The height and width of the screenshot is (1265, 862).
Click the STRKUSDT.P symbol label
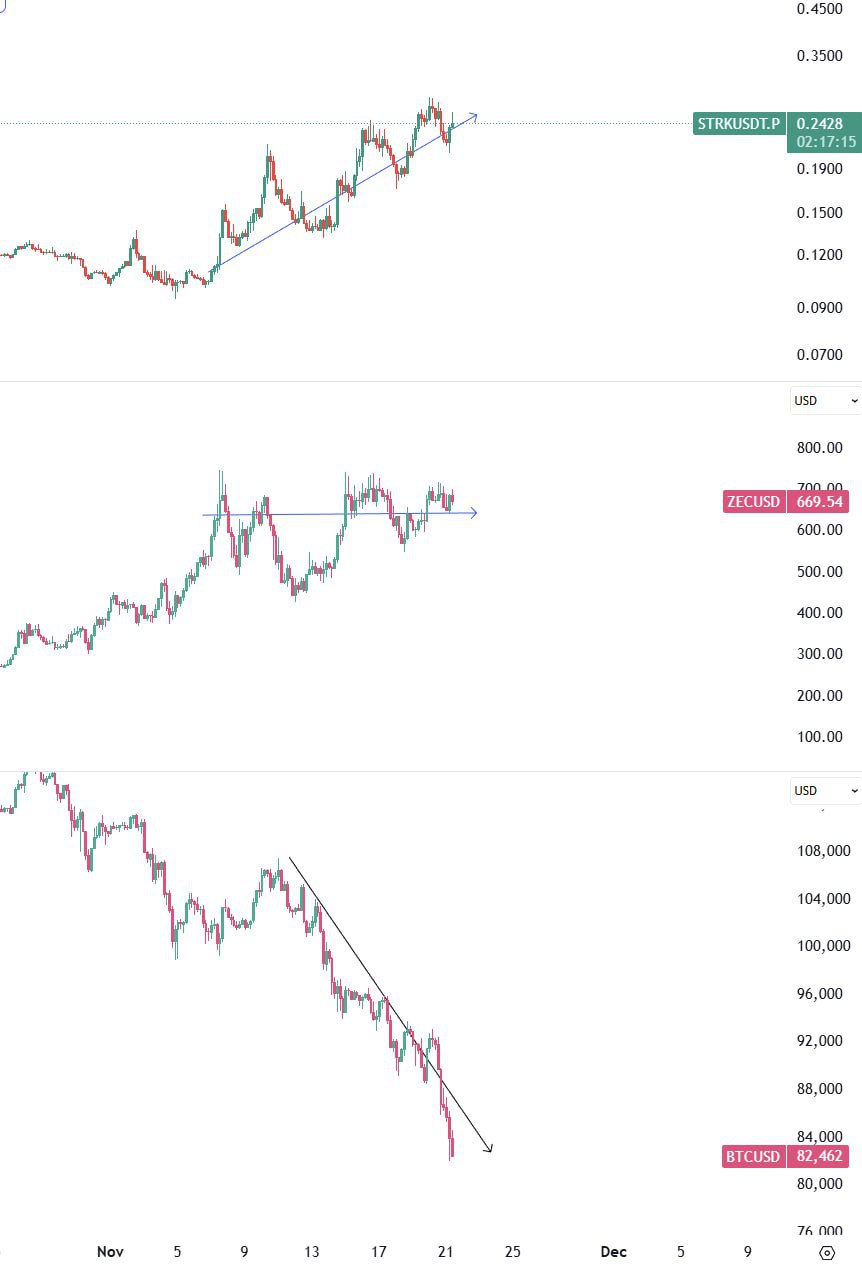(x=738, y=124)
